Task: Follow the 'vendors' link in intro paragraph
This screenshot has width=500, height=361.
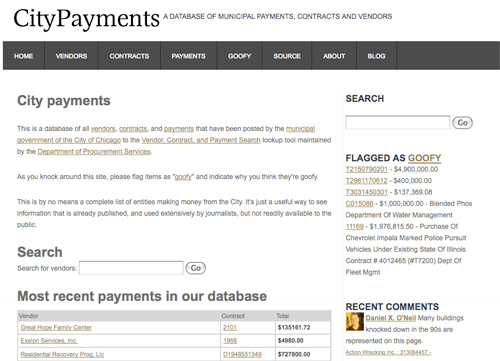Action: tap(103, 129)
